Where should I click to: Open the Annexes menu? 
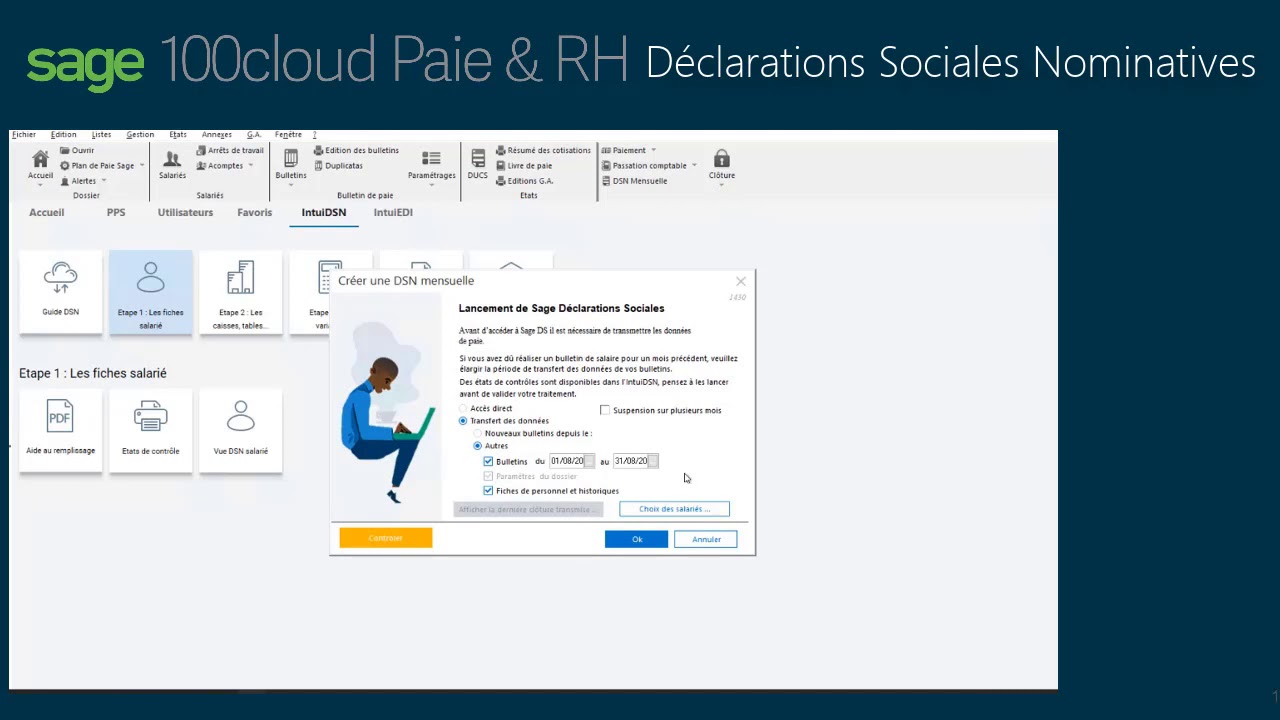click(217, 134)
